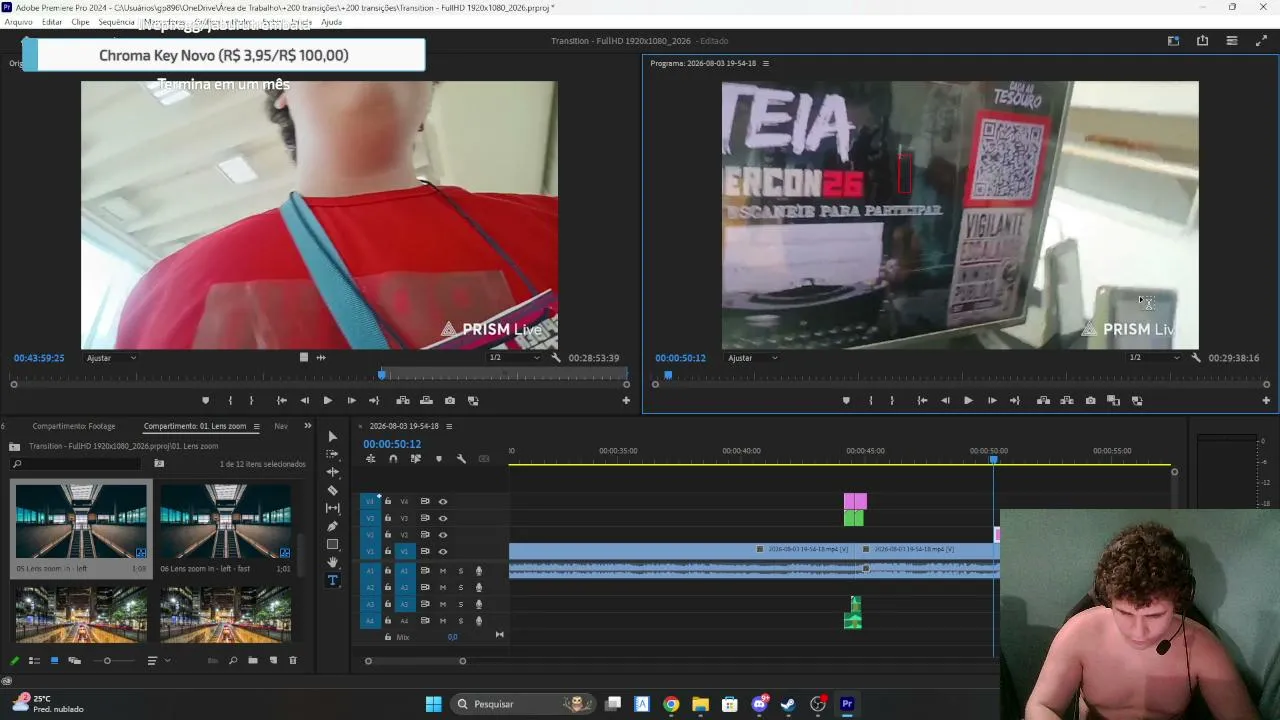This screenshot has height=720, width=1280.
Task: Click Export Frame camera in Source monitor
Action: 450,401
